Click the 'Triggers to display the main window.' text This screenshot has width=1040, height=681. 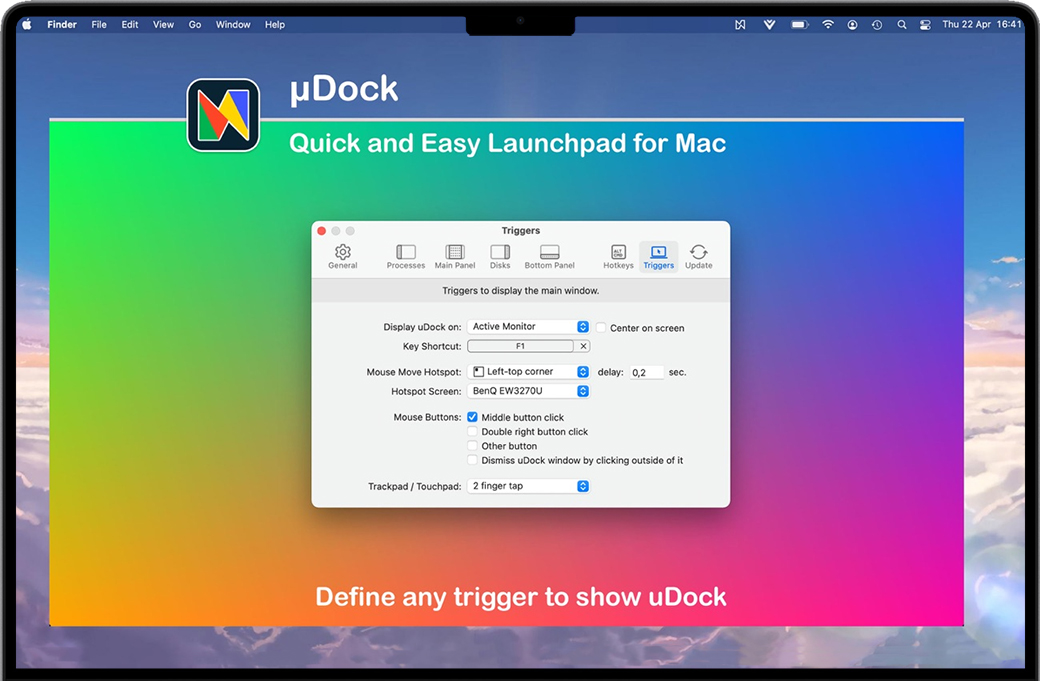521,290
